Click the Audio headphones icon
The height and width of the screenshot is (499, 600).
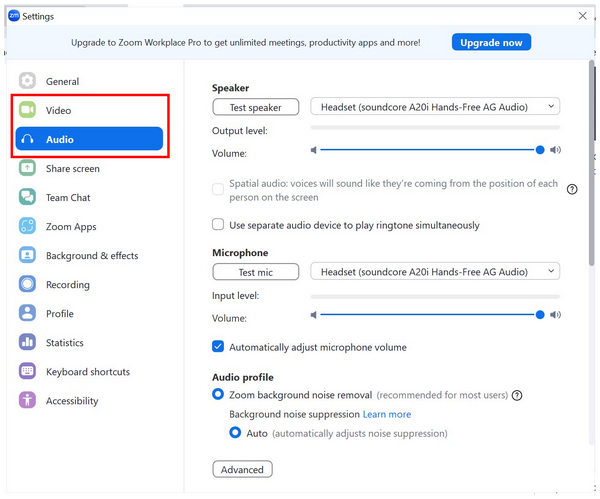[27, 139]
